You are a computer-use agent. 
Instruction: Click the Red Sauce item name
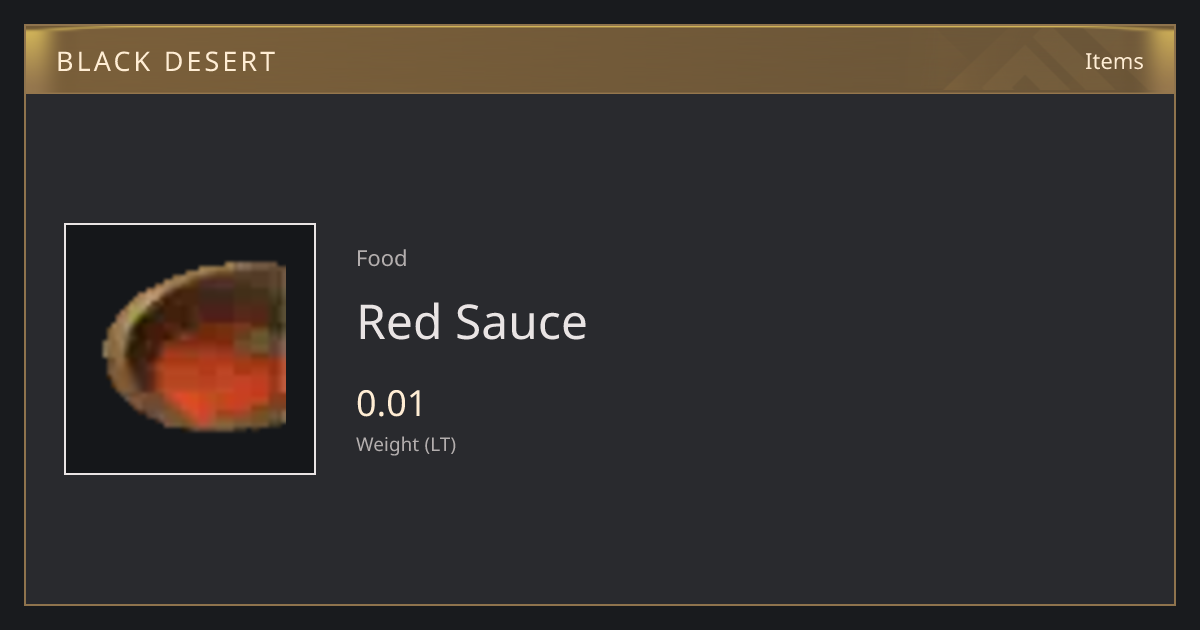click(472, 322)
